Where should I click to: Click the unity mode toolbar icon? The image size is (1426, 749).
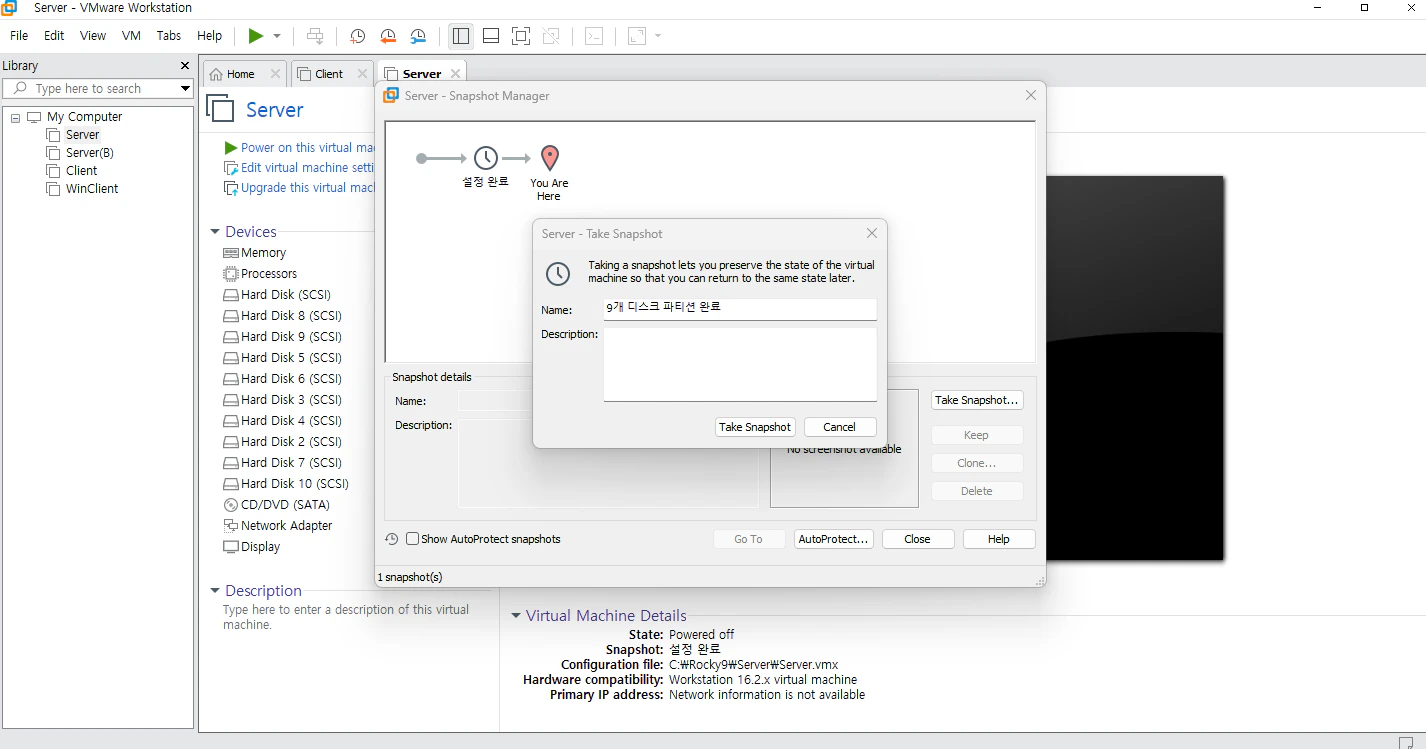pos(551,36)
